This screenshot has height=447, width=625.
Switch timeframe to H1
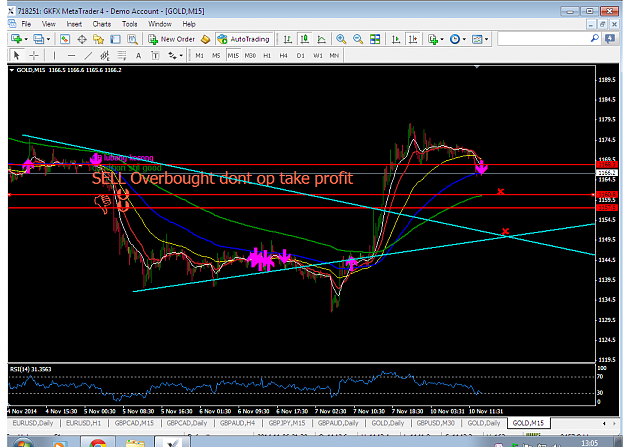pyautogui.click(x=267, y=55)
